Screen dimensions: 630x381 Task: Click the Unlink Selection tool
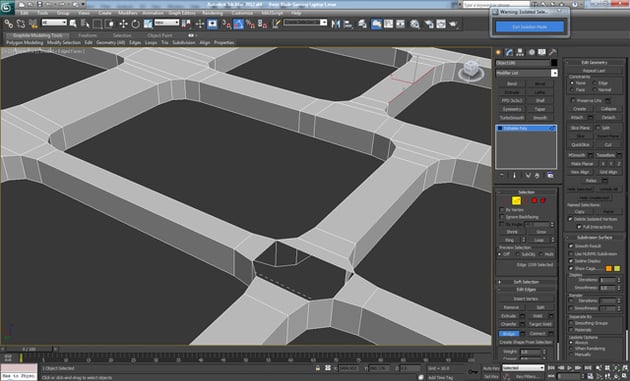21,24
